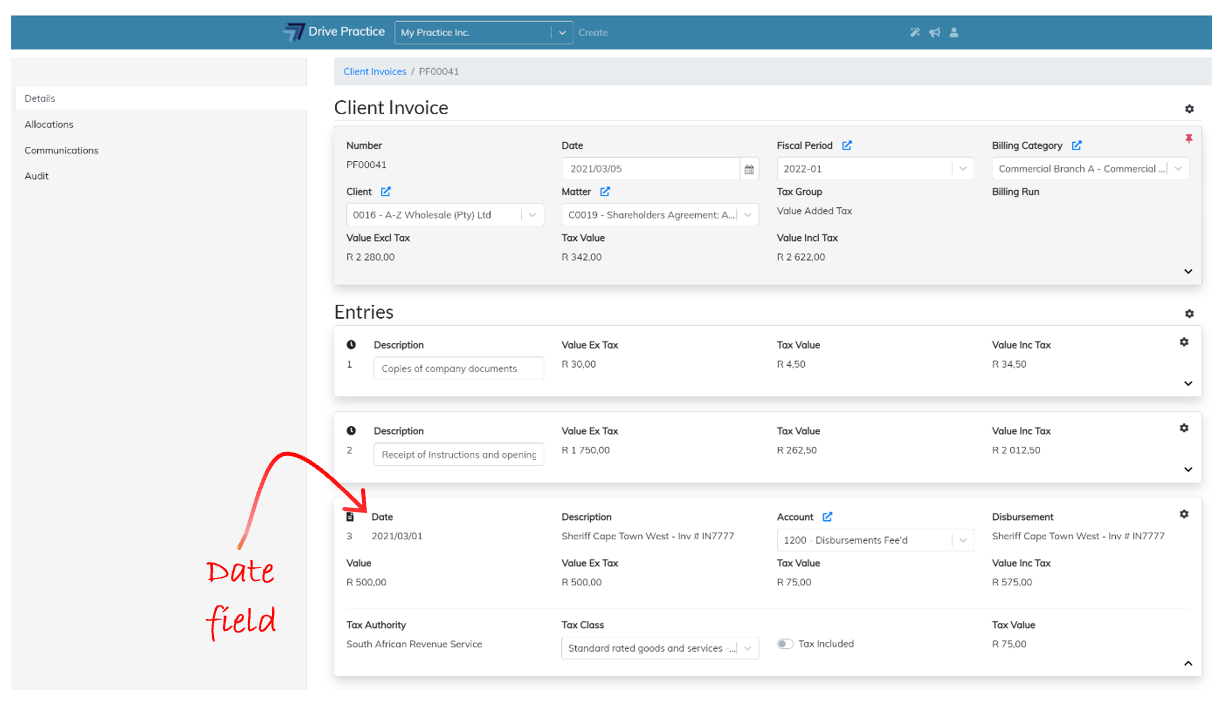Image resolution: width=1226 pixels, height=705 pixels.
Task: Click the red pin icon on invoice card
Action: pyautogui.click(x=1189, y=139)
